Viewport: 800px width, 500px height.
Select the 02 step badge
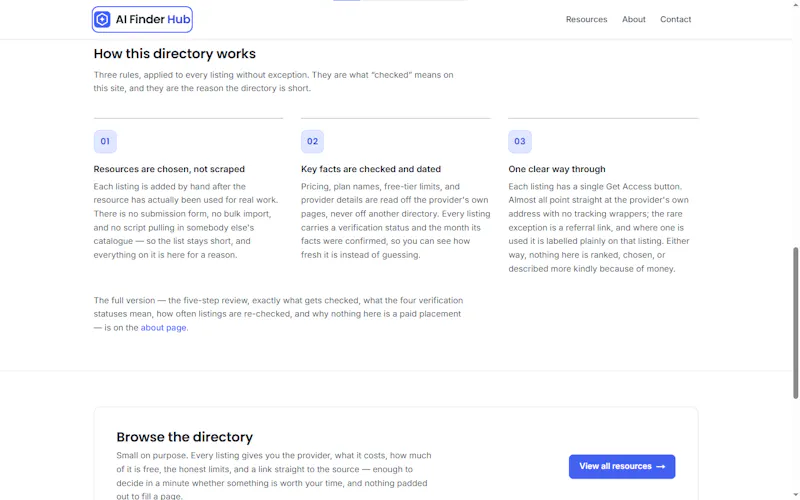coord(312,141)
